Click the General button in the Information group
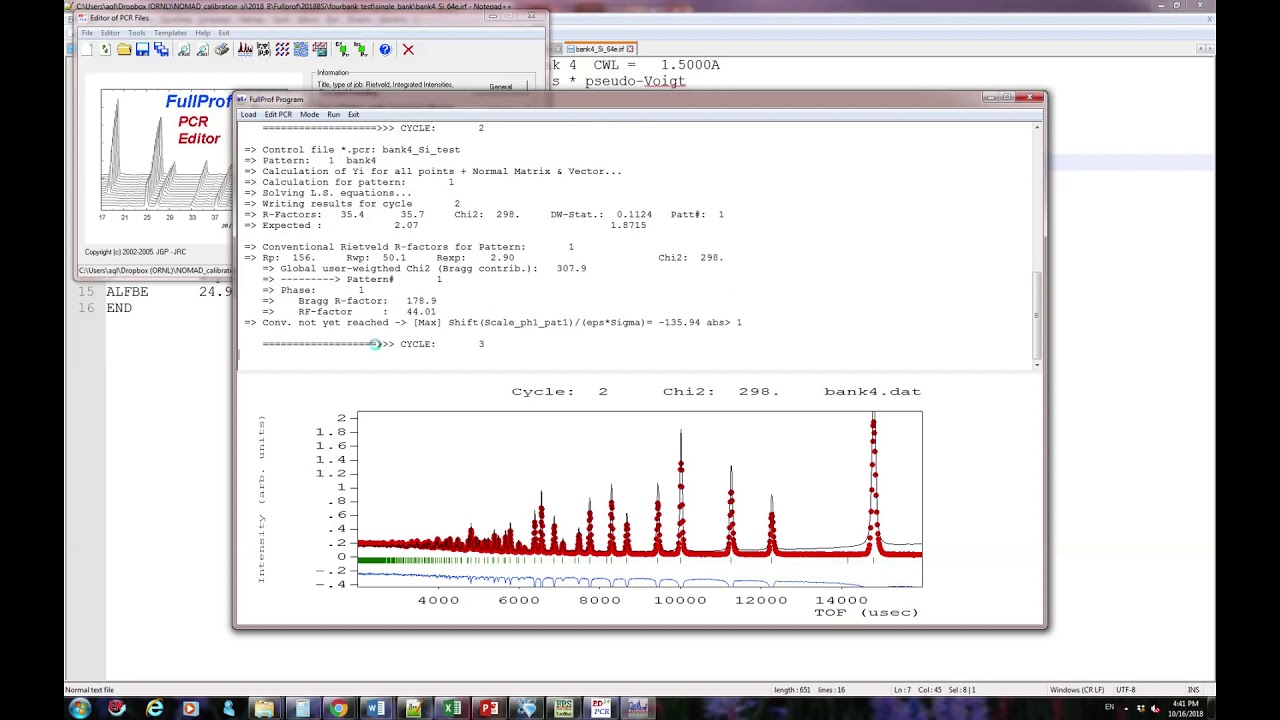The height and width of the screenshot is (720, 1280). tap(501, 87)
